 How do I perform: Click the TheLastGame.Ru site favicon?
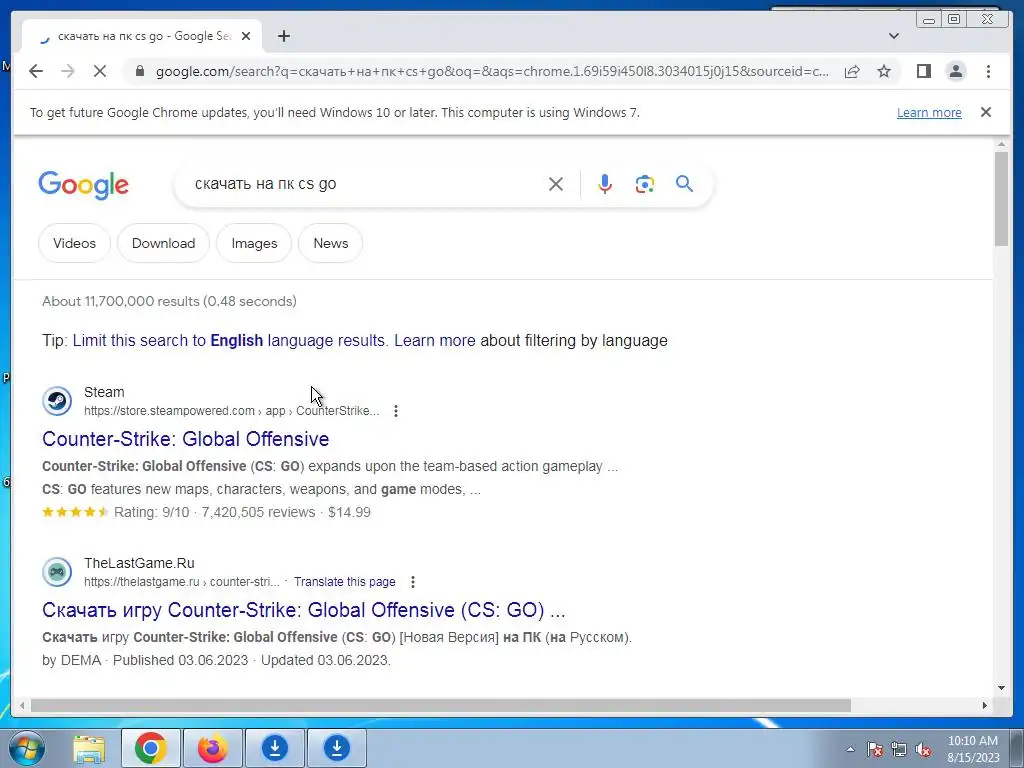coord(57,572)
